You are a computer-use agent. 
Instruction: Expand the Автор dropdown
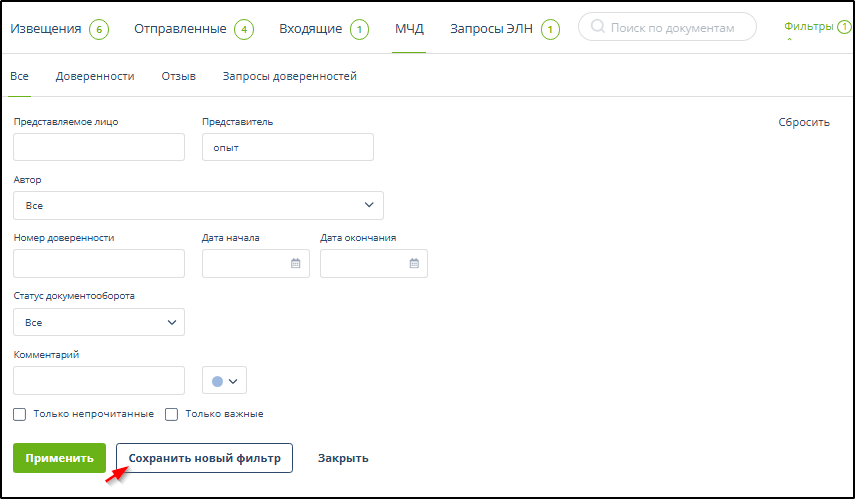coord(198,205)
